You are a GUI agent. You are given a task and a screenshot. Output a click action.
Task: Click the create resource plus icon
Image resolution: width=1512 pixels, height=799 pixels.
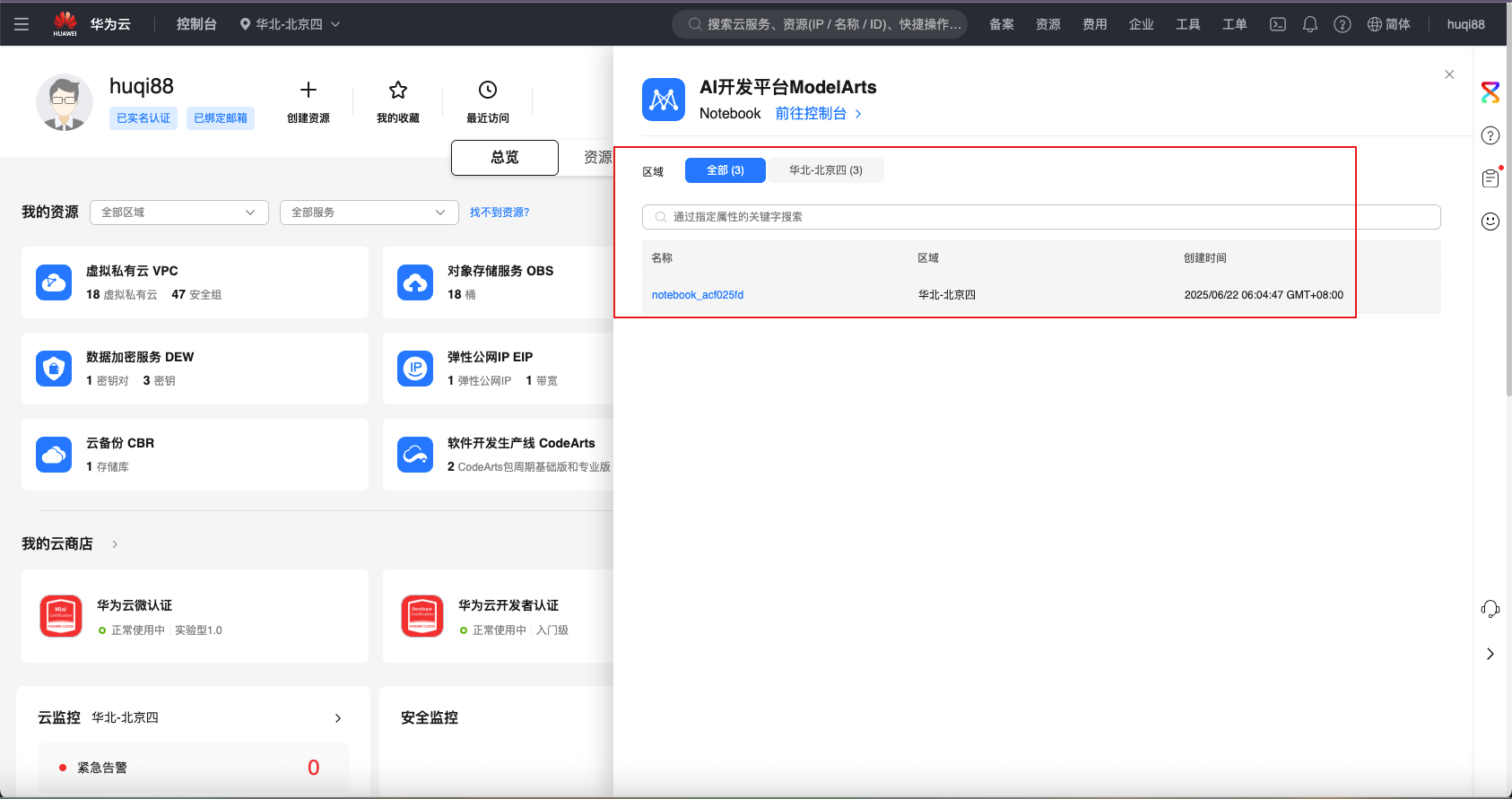tap(308, 90)
